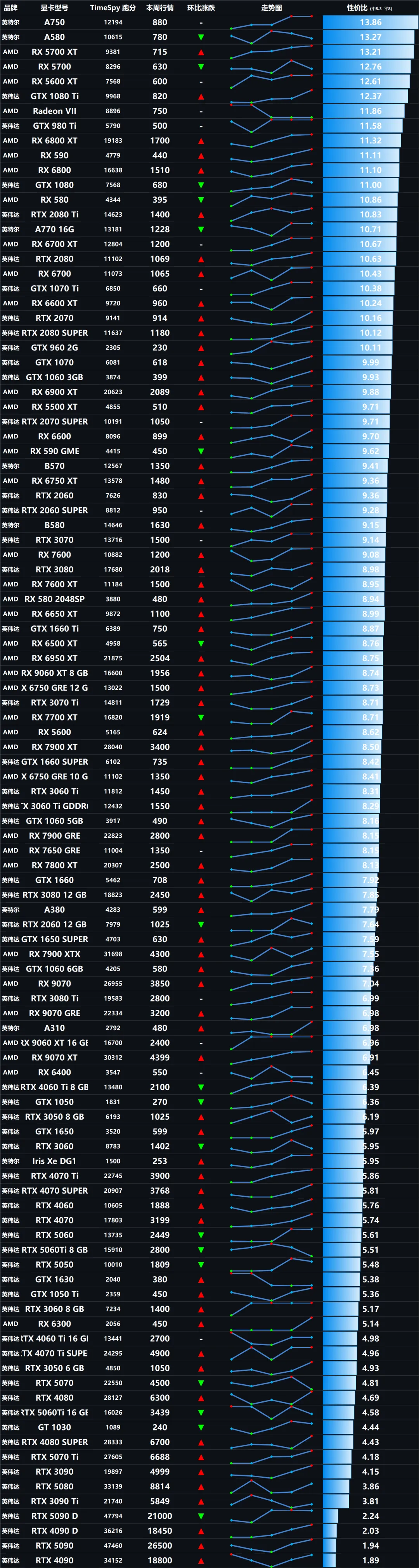
Task: Click the trend chart in the RTX 4080 row
Action: point(272,1398)
